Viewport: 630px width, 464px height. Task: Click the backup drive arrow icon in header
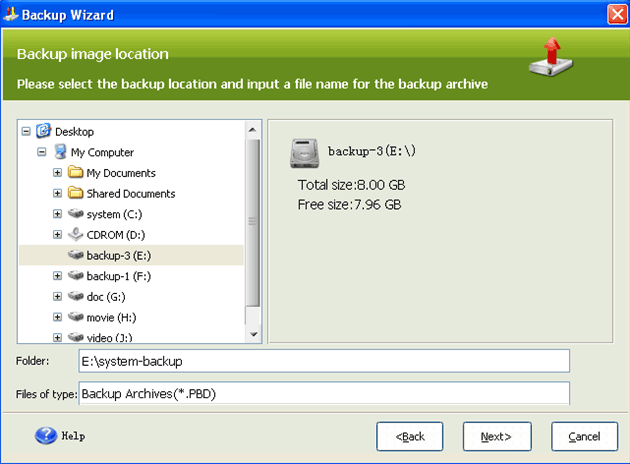550,57
